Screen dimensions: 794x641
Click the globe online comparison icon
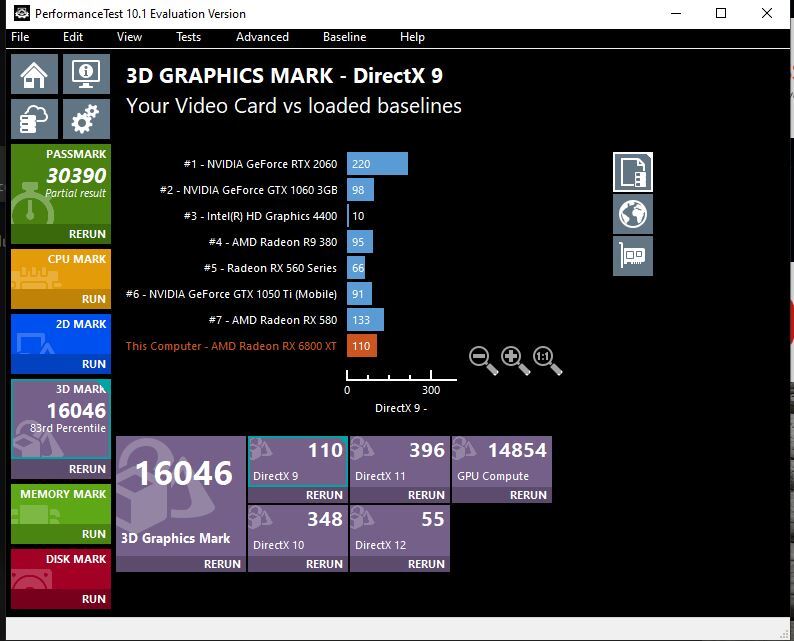632,214
